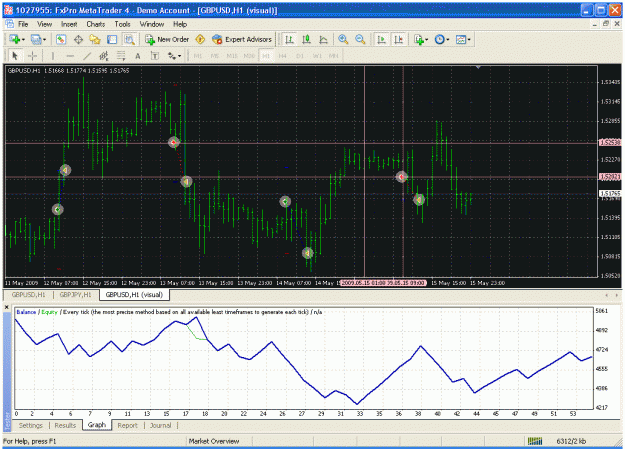
Task: Close the Tester panel with its X
Action: (7, 307)
